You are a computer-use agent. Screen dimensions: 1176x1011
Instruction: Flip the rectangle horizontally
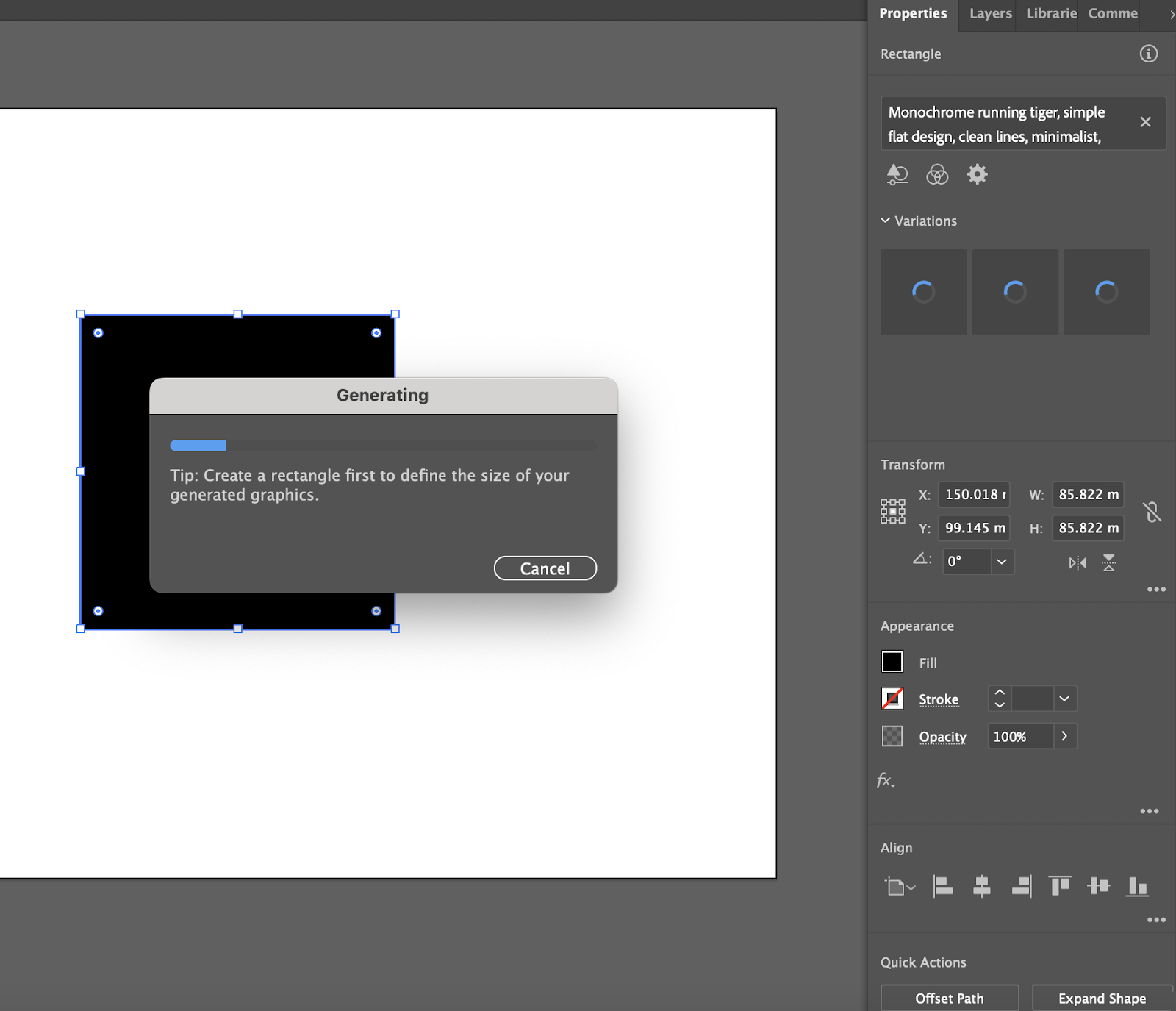pos(1078,563)
